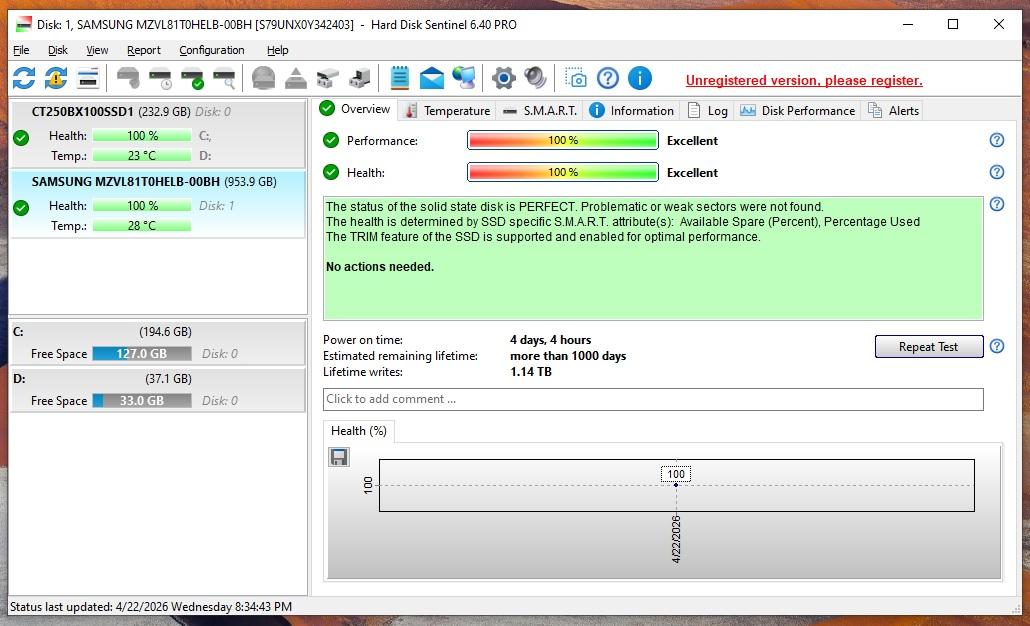Viewport: 1030px width, 626px height.
Task: Open the Report menu
Action: click(x=143, y=50)
